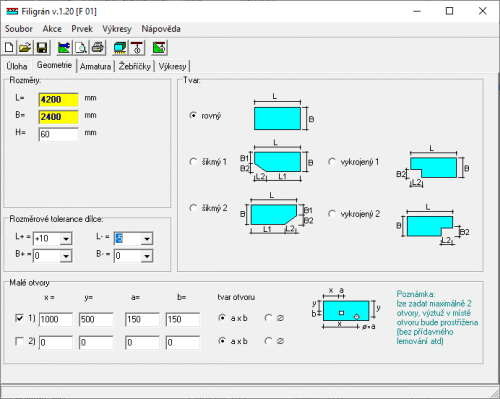Uncheck the first opening checkbox

point(20,318)
